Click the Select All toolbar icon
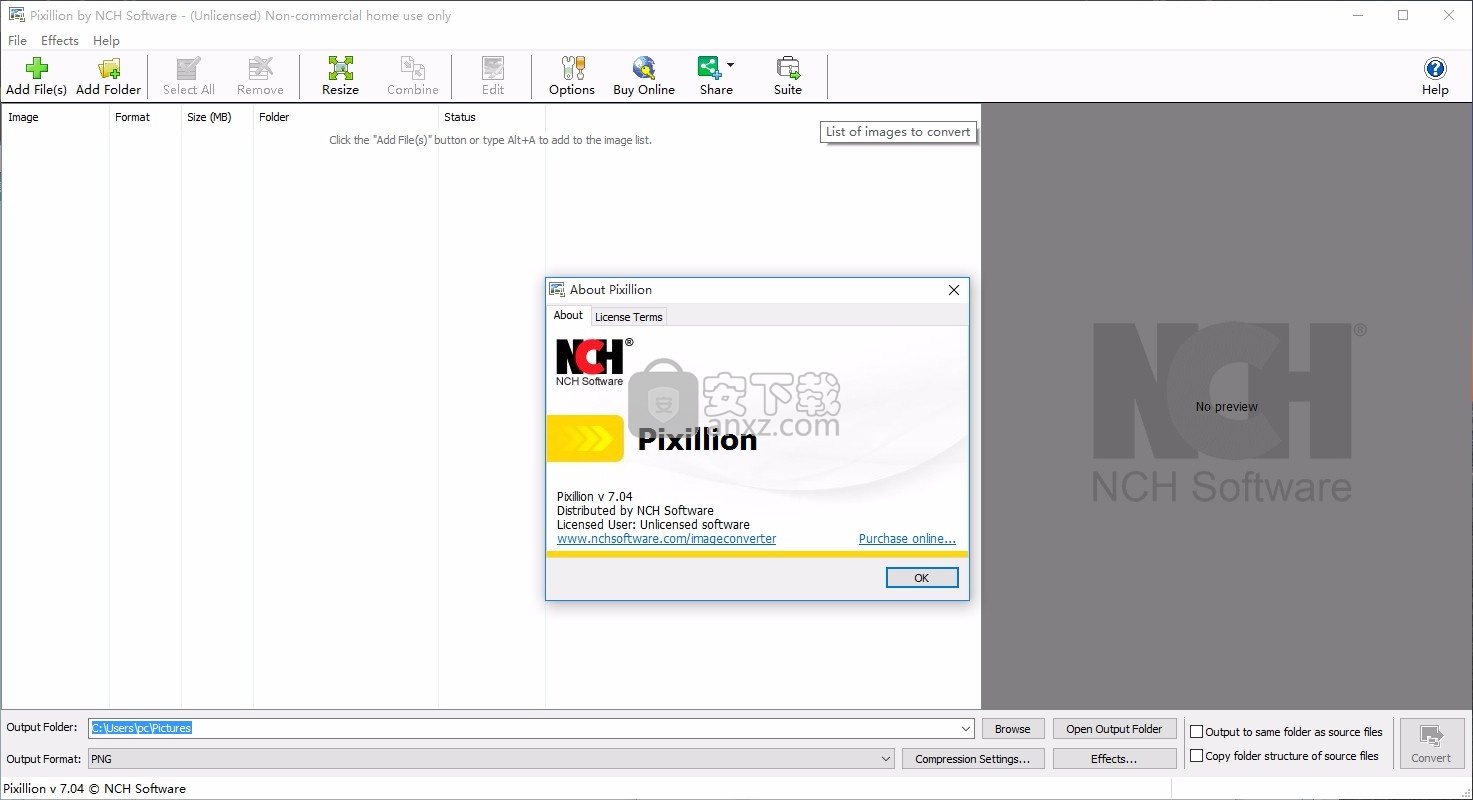Viewport: 1473px width, 800px height. click(189, 76)
